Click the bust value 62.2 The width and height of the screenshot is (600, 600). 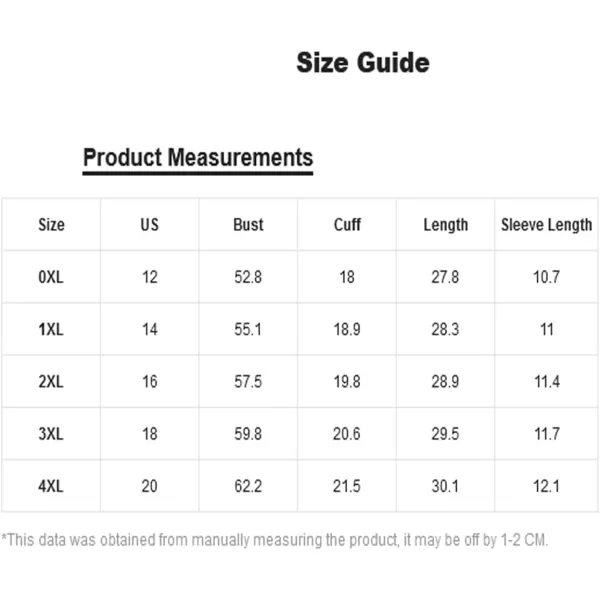click(x=248, y=486)
